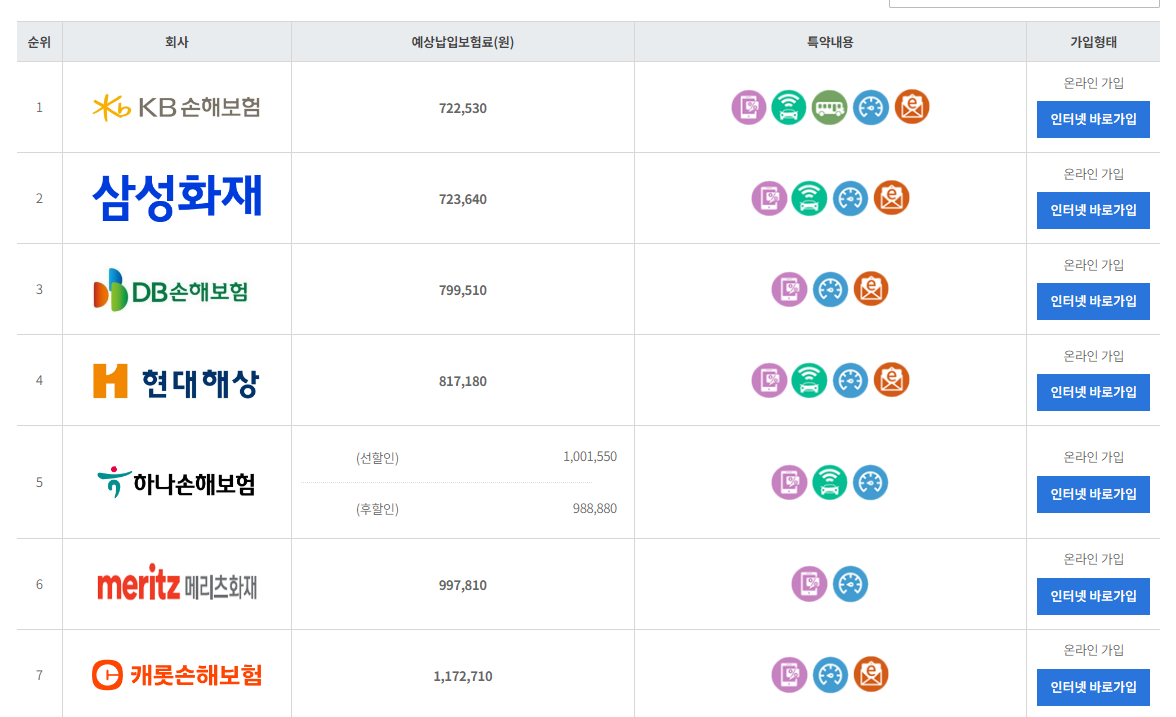Click pink mobile-discount icon in 현대해상 row

pyautogui.click(x=769, y=380)
